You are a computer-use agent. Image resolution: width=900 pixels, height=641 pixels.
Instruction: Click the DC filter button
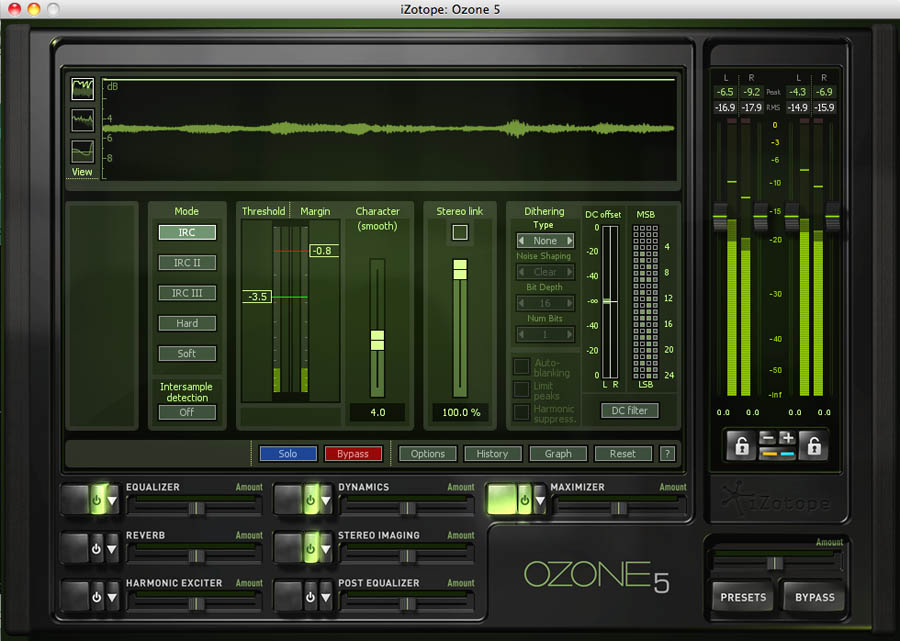click(630, 411)
